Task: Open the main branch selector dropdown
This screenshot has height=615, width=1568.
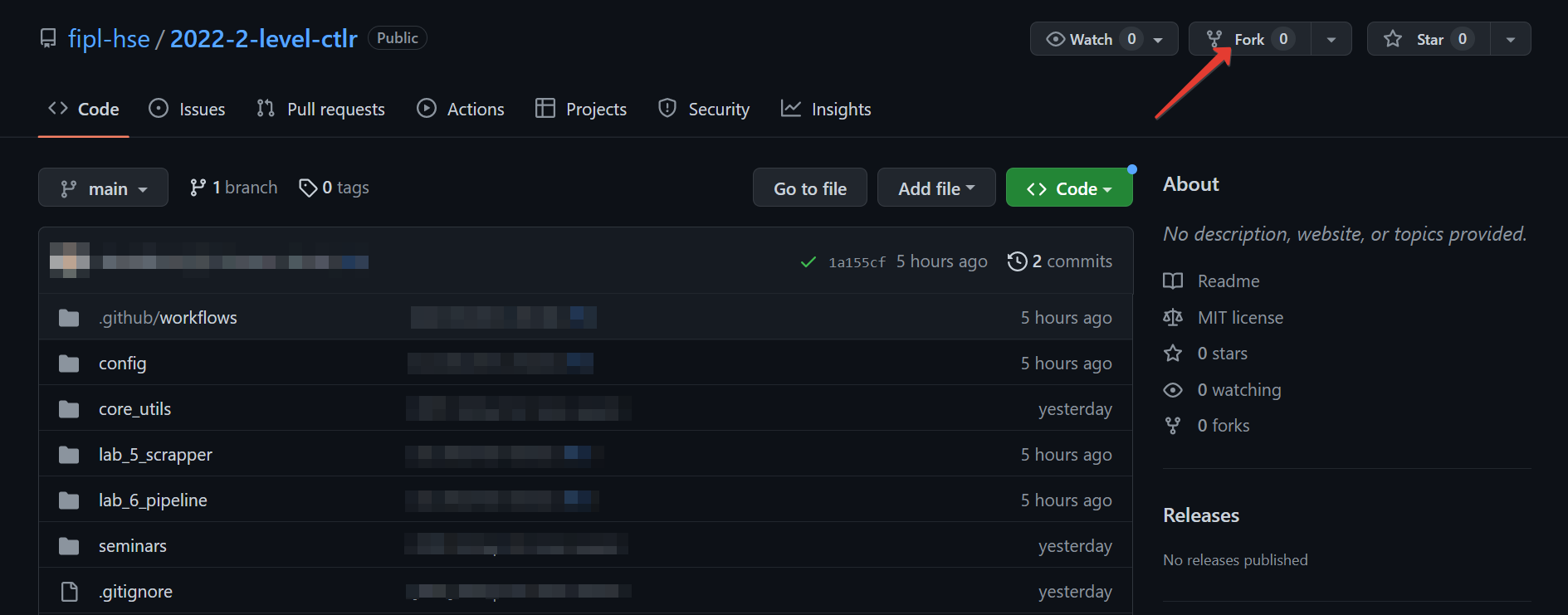Action: pos(103,188)
